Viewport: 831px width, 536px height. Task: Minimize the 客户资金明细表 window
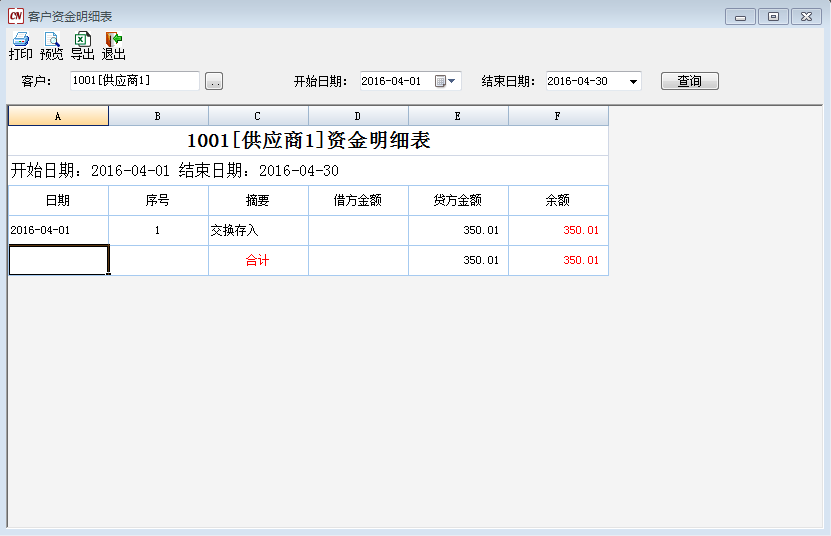740,16
